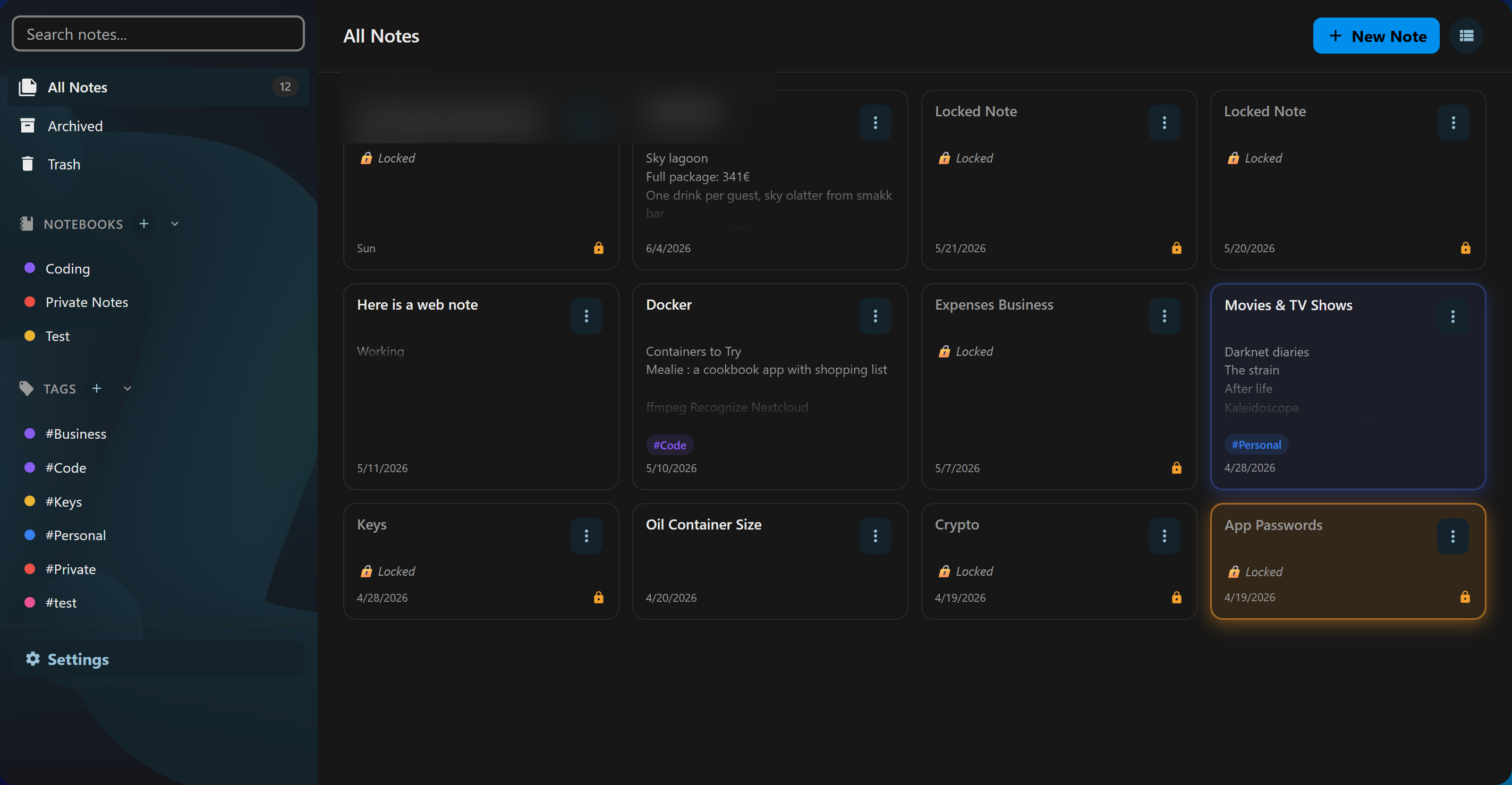Open the Expenses Business note title

pos(993,304)
